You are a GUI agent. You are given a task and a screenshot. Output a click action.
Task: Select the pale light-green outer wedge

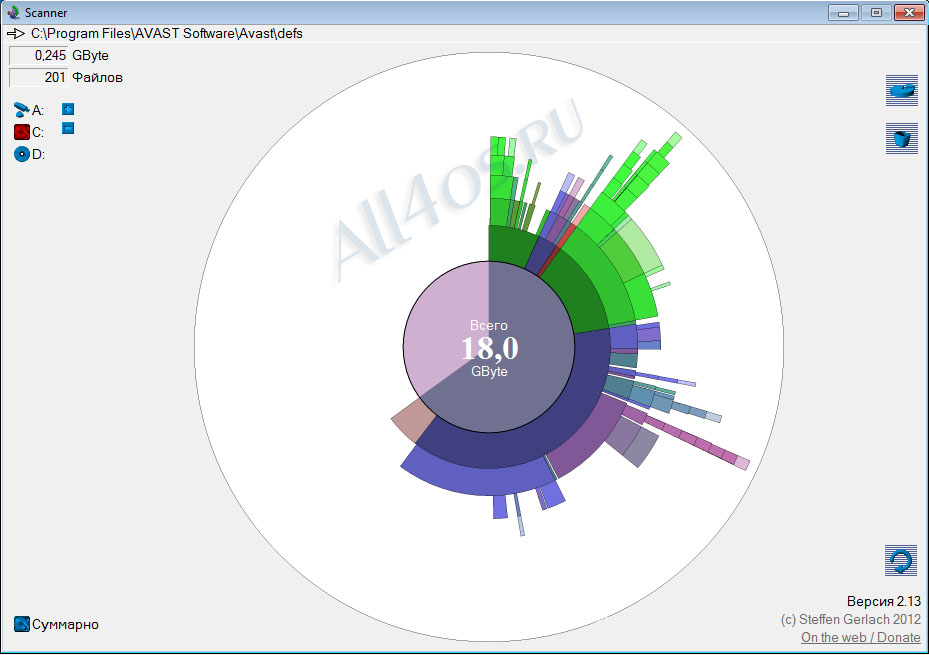click(x=643, y=249)
